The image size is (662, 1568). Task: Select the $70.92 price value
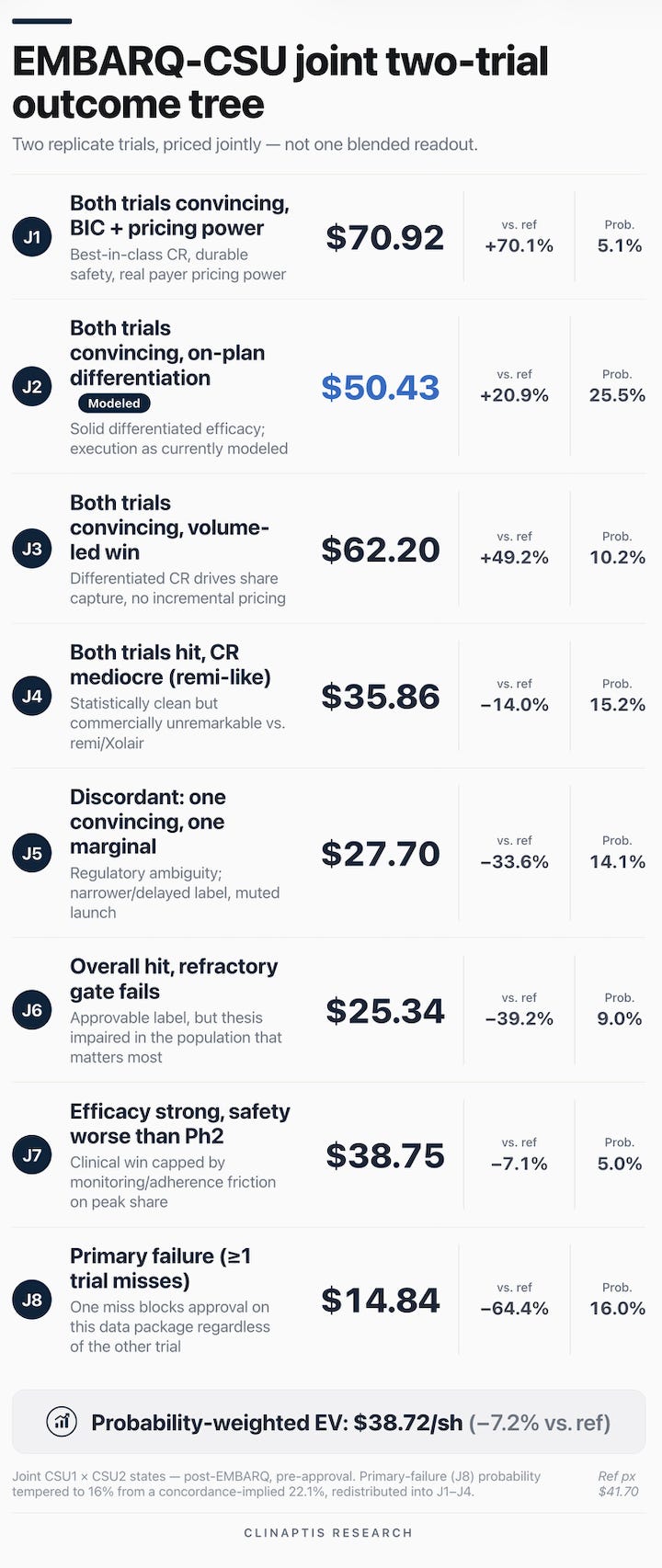pos(385,237)
